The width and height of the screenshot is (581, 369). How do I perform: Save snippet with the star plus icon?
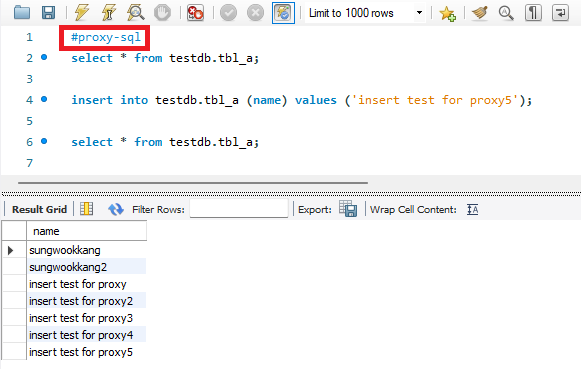coord(448,13)
